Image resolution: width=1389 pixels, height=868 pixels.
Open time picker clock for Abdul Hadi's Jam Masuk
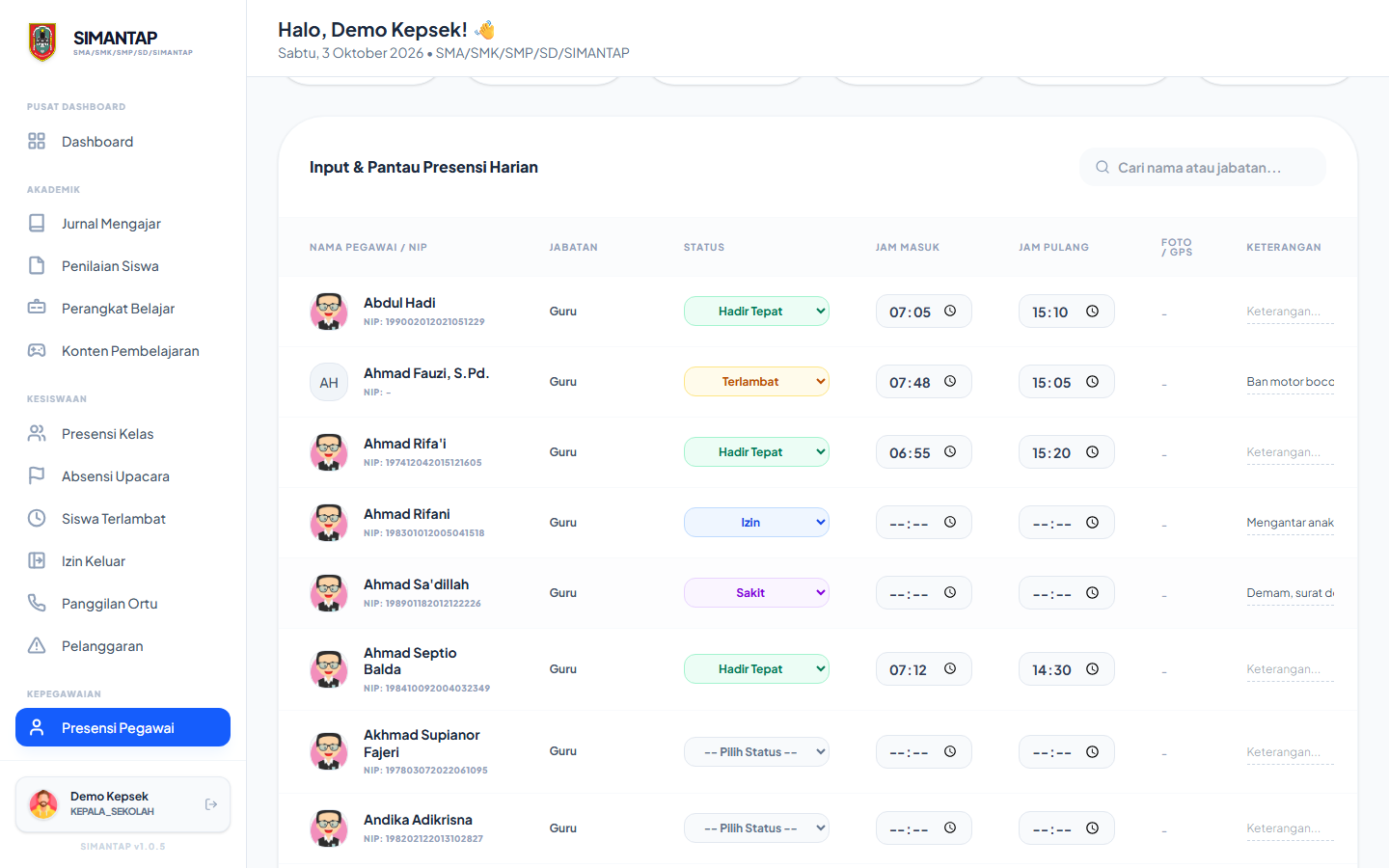(950, 311)
